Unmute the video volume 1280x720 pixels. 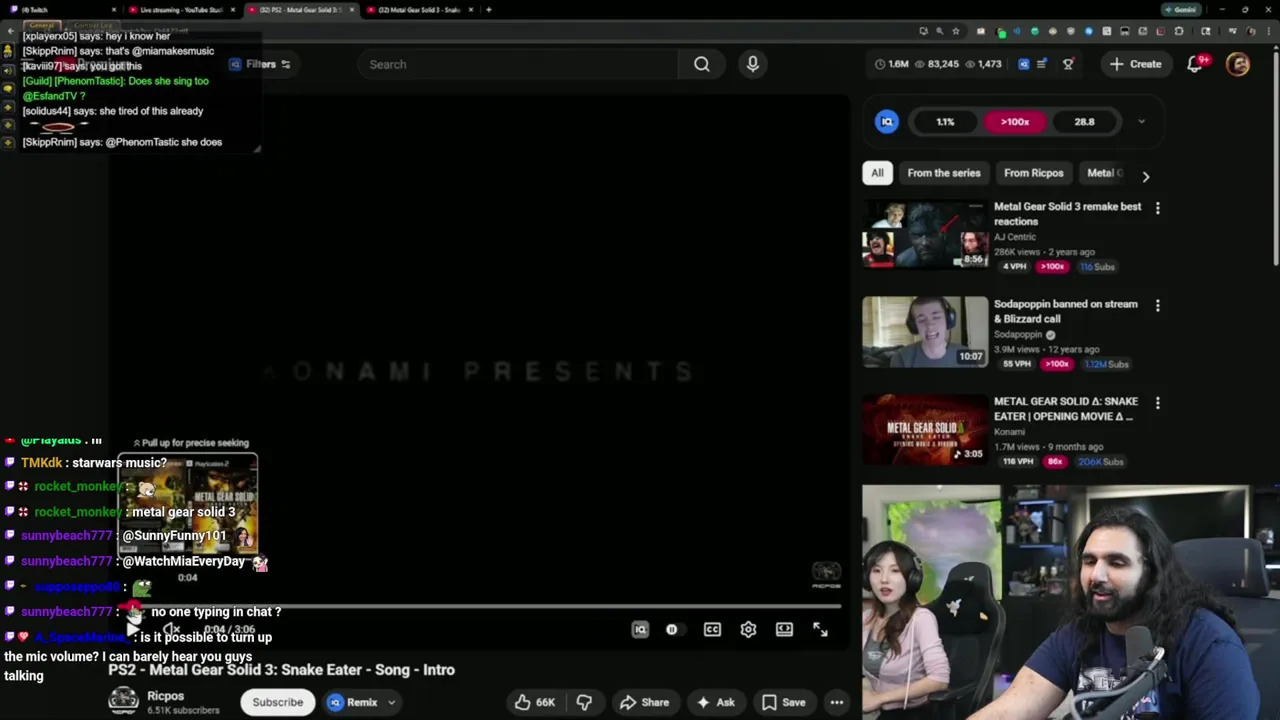[x=172, y=630]
